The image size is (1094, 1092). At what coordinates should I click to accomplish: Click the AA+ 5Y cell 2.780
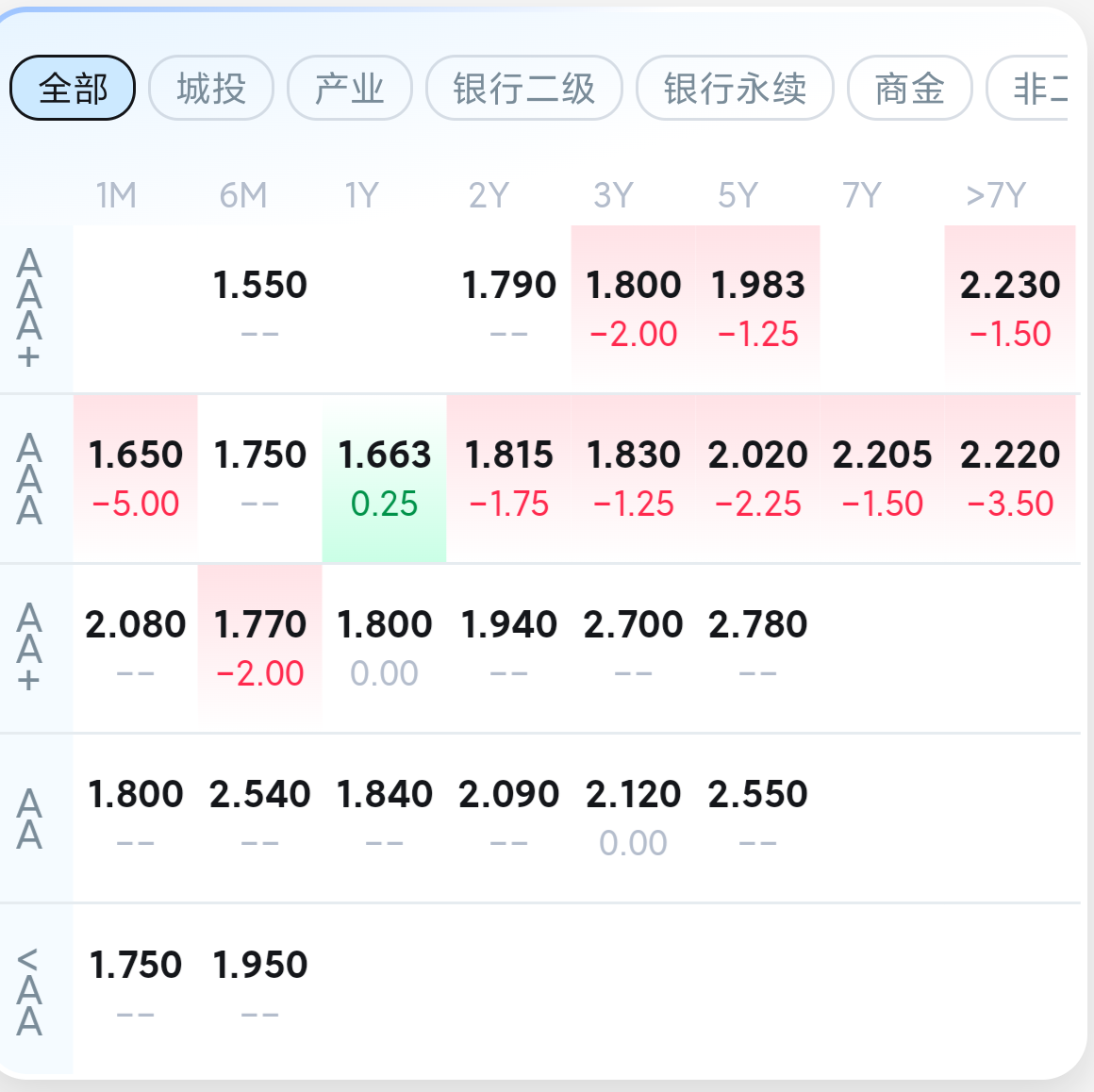click(757, 648)
